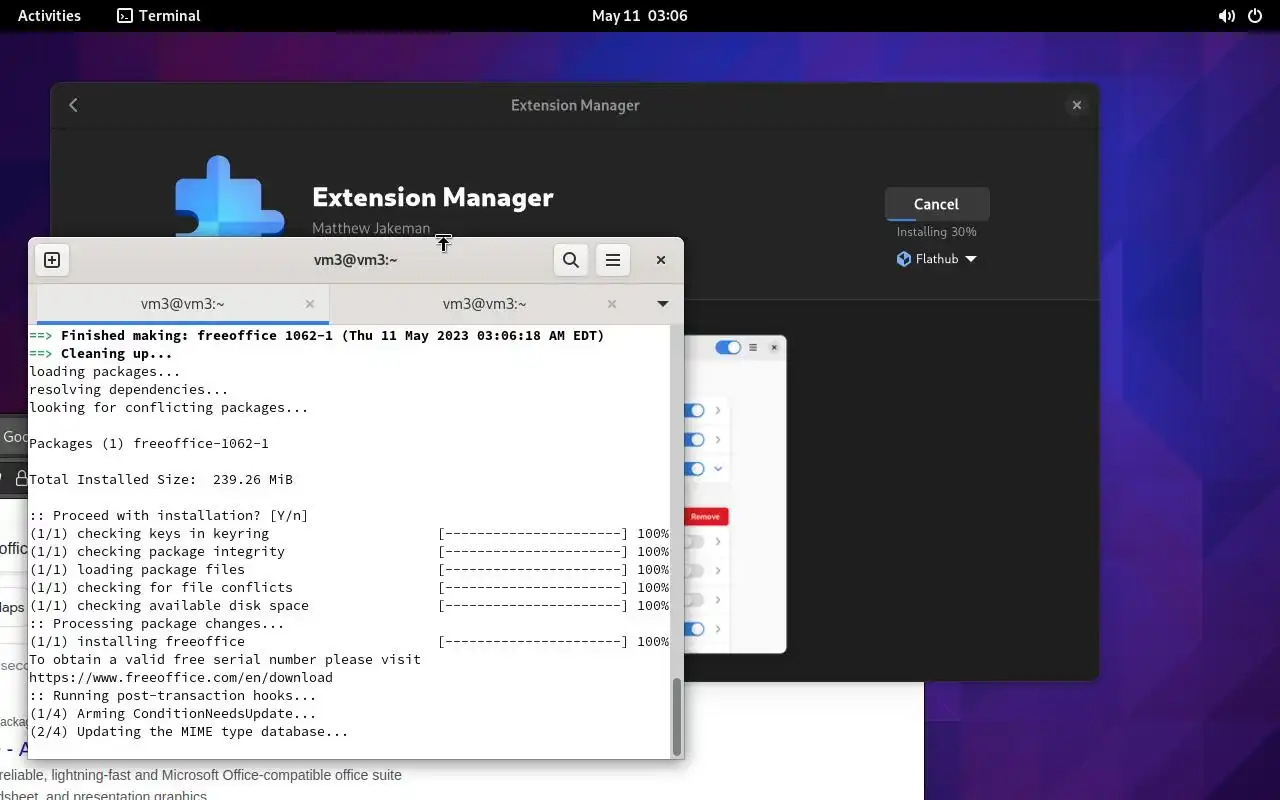Click 'Total Installed Size: 239.26 MiB' text

point(161,479)
